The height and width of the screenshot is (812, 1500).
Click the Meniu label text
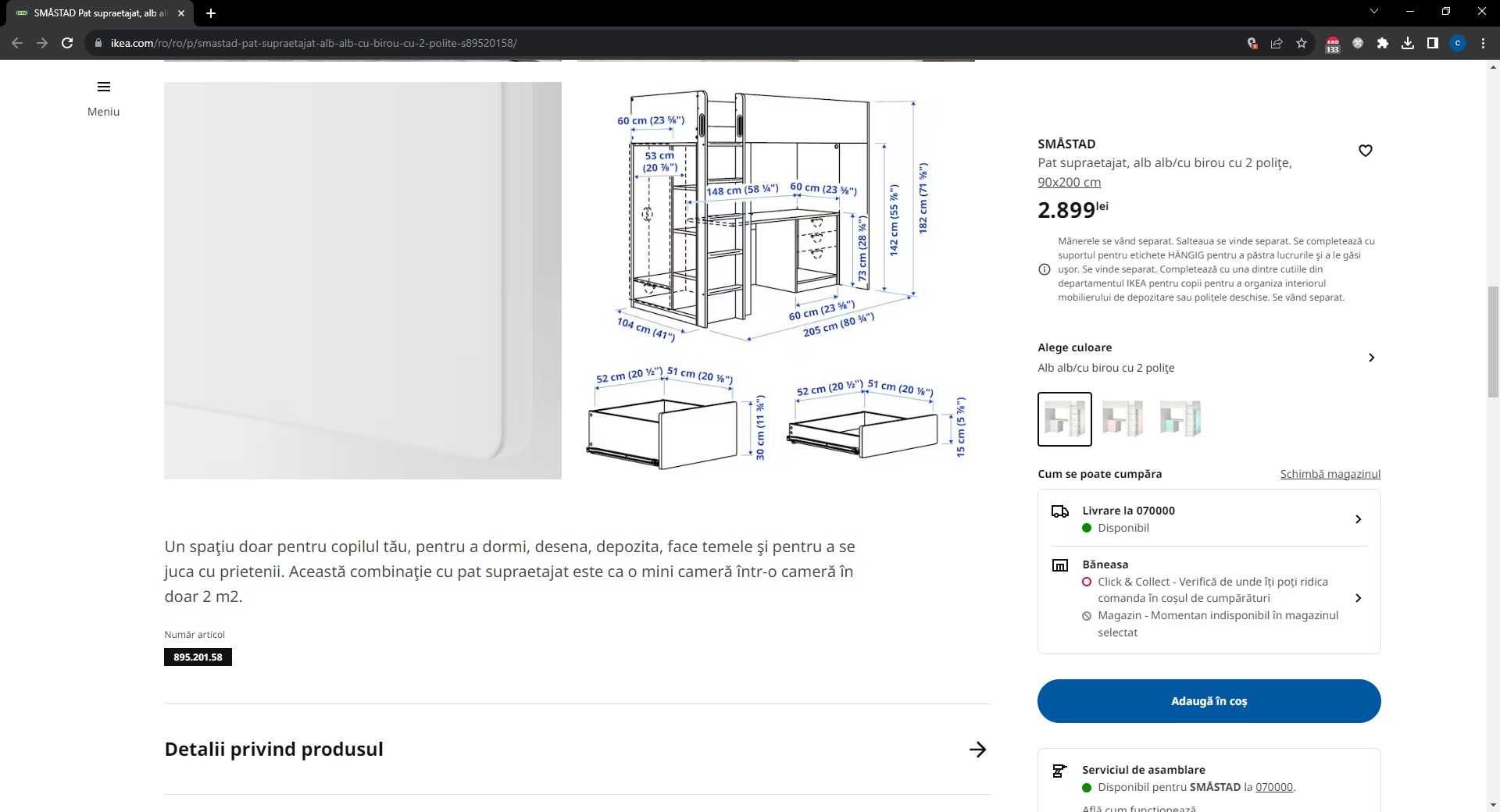[x=103, y=112]
